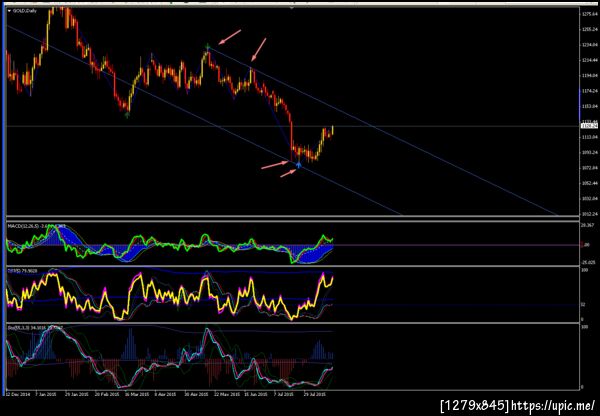Click the 1072.84 price axis label
Viewport: 600px width, 416px height.
coord(590,168)
